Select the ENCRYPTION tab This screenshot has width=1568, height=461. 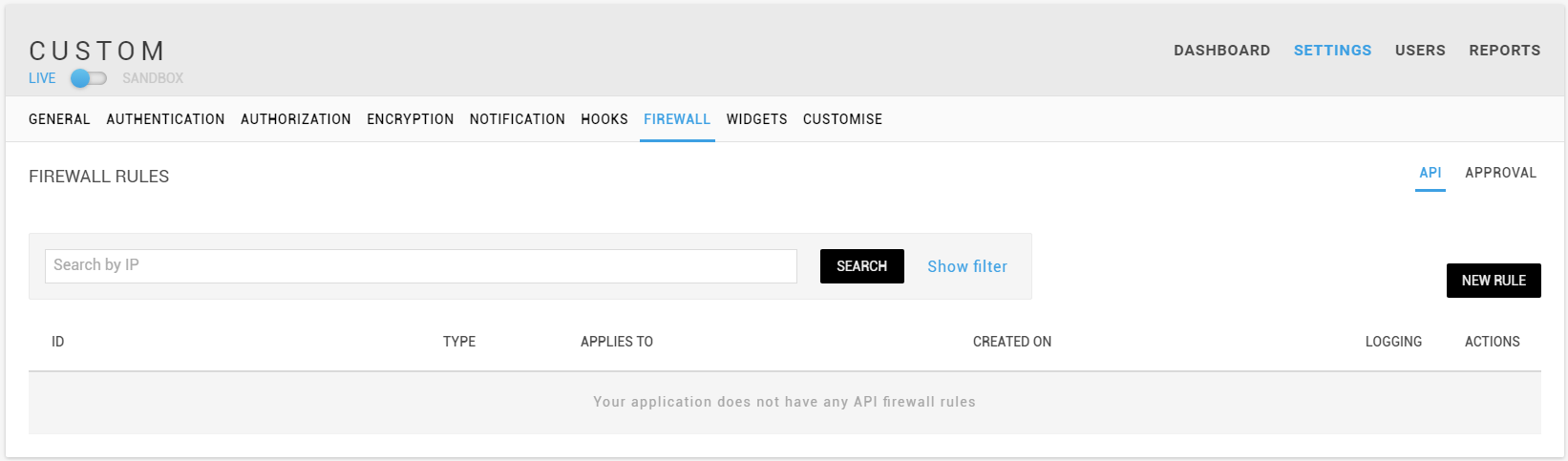click(x=411, y=119)
